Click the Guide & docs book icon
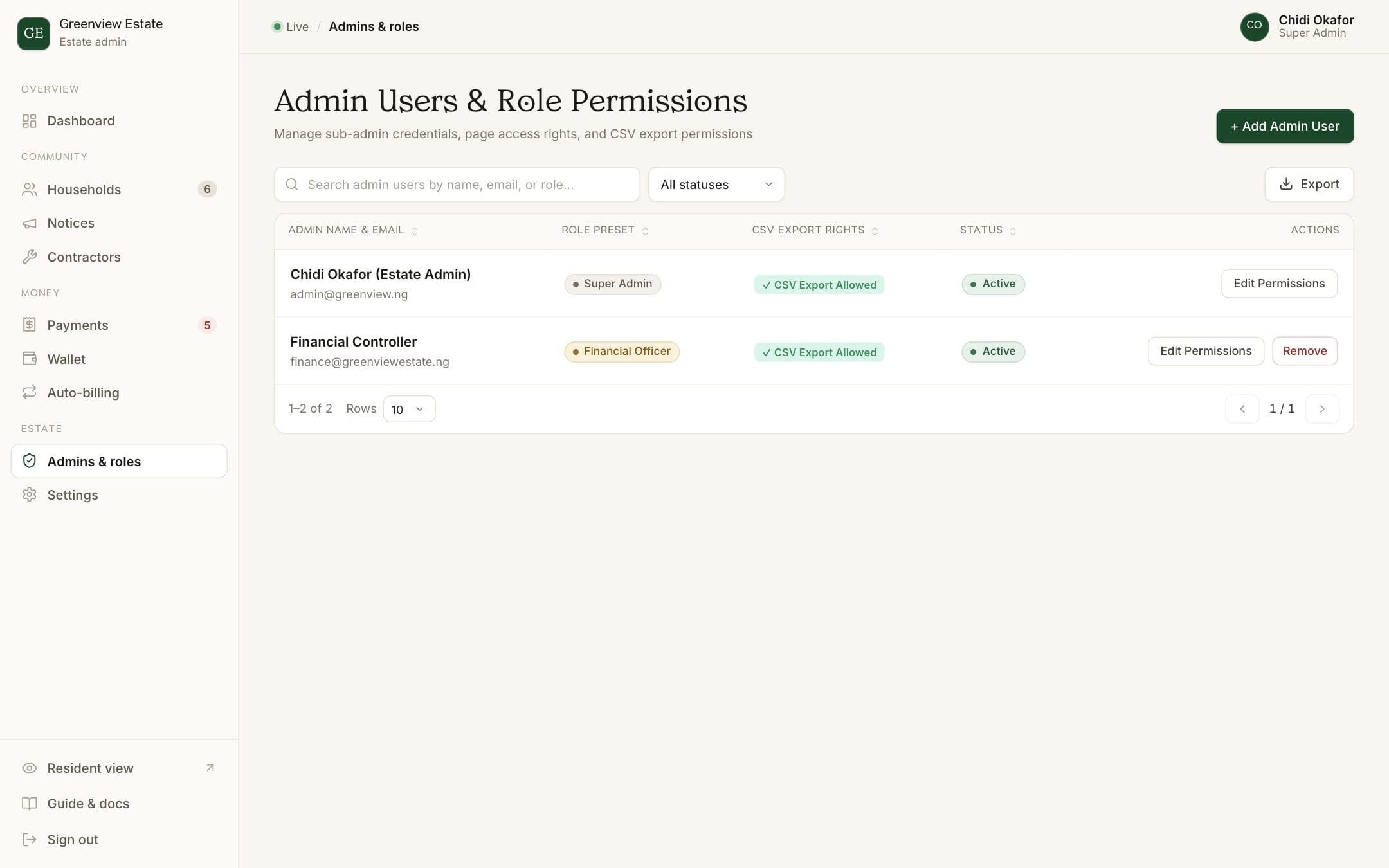Image resolution: width=1389 pixels, height=868 pixels. pyautogui.click(x=30, y=804)
